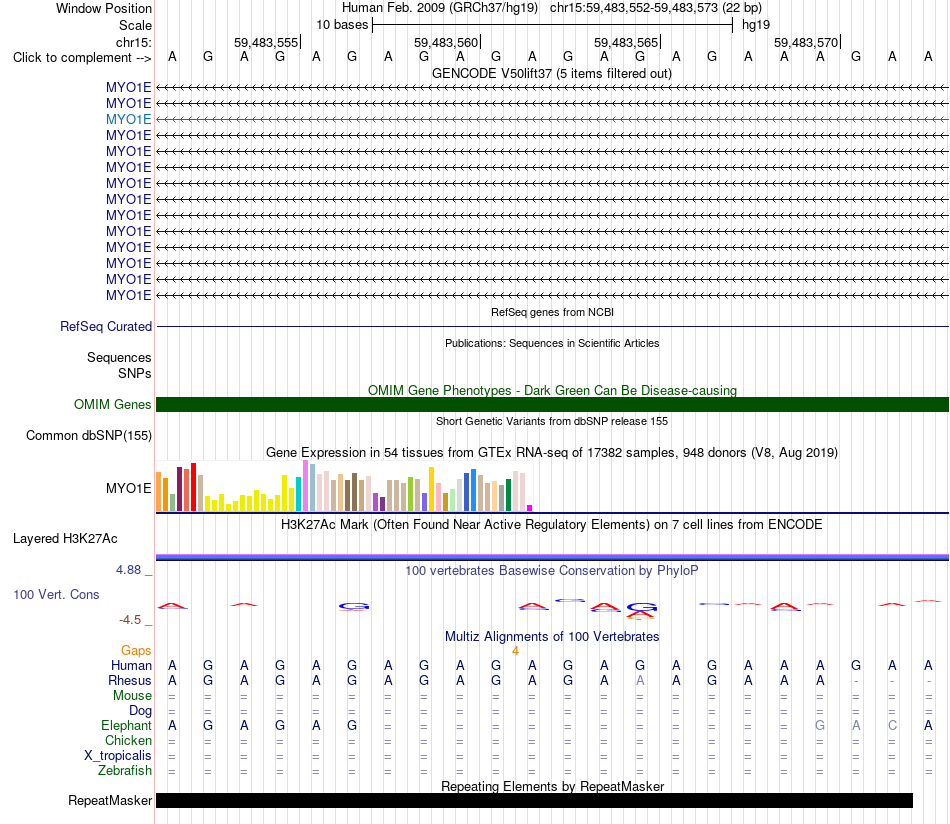
Task: Click 'Click to complement -->' base label
Action: click(82, 58)
